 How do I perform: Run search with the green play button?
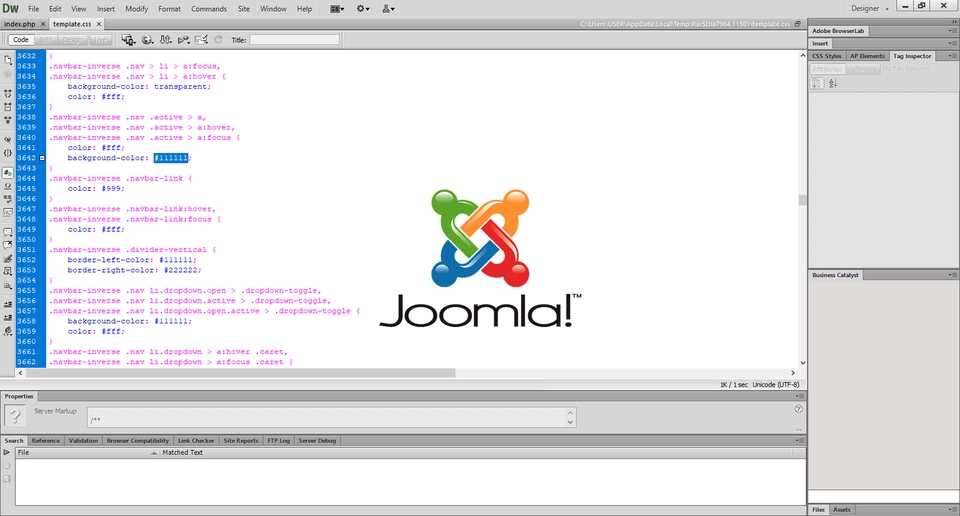tap(7, 452)
